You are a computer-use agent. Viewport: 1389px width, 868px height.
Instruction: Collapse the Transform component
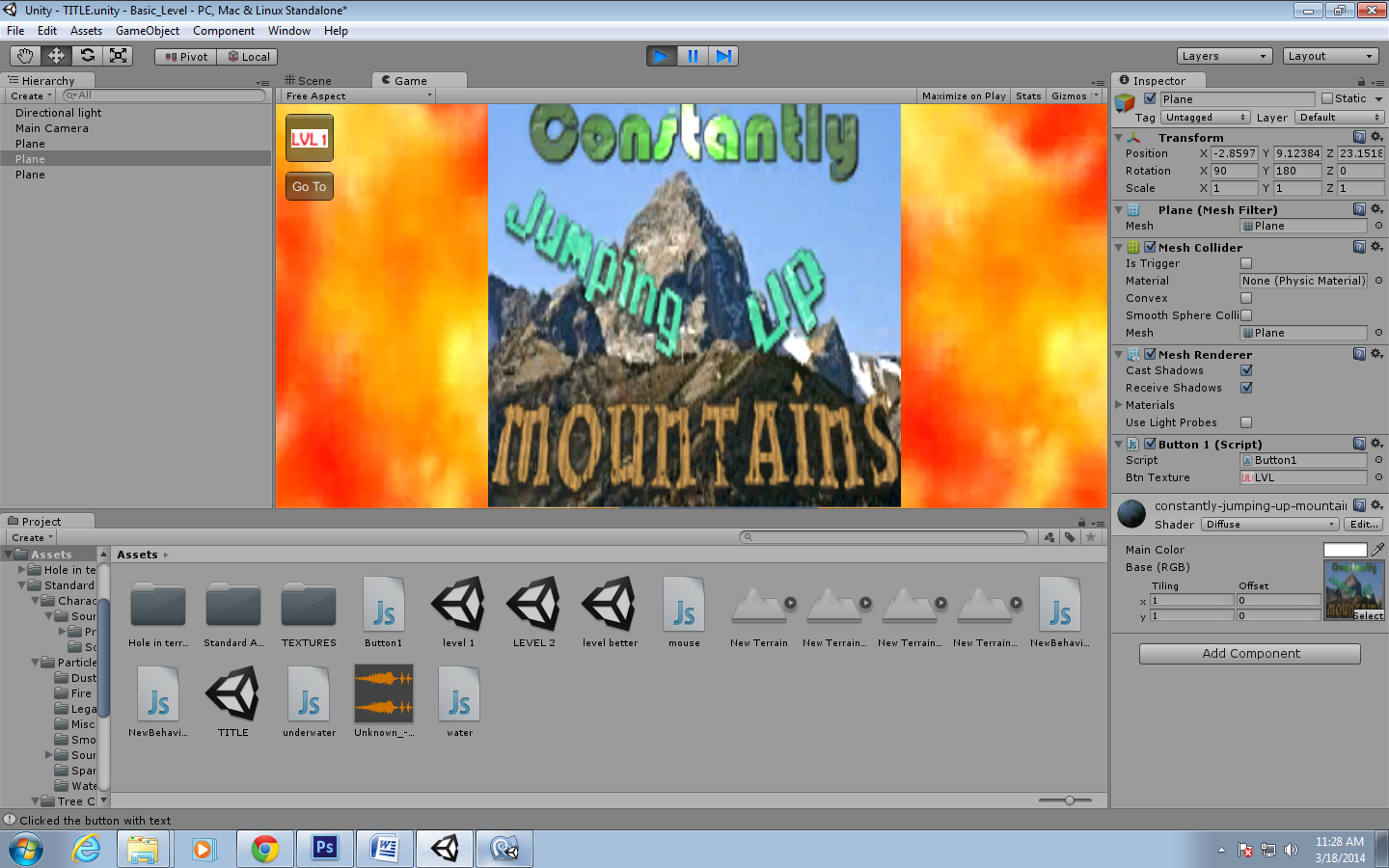pos(1119,137)
